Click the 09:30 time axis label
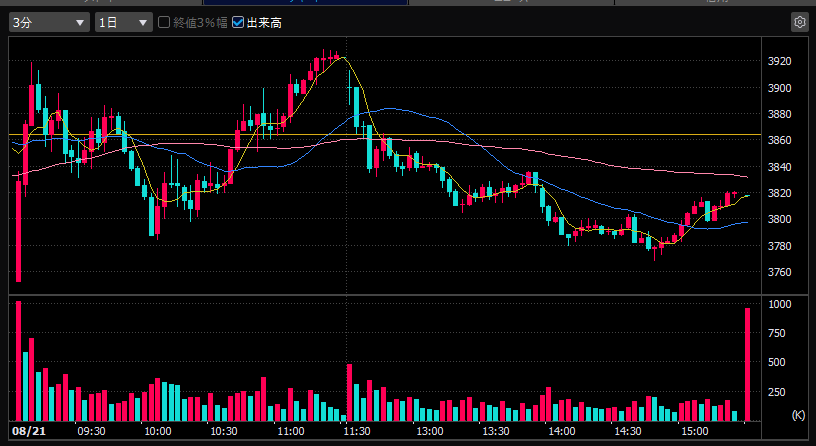This screenshot has height=446, width=816. tap(91, 431)
